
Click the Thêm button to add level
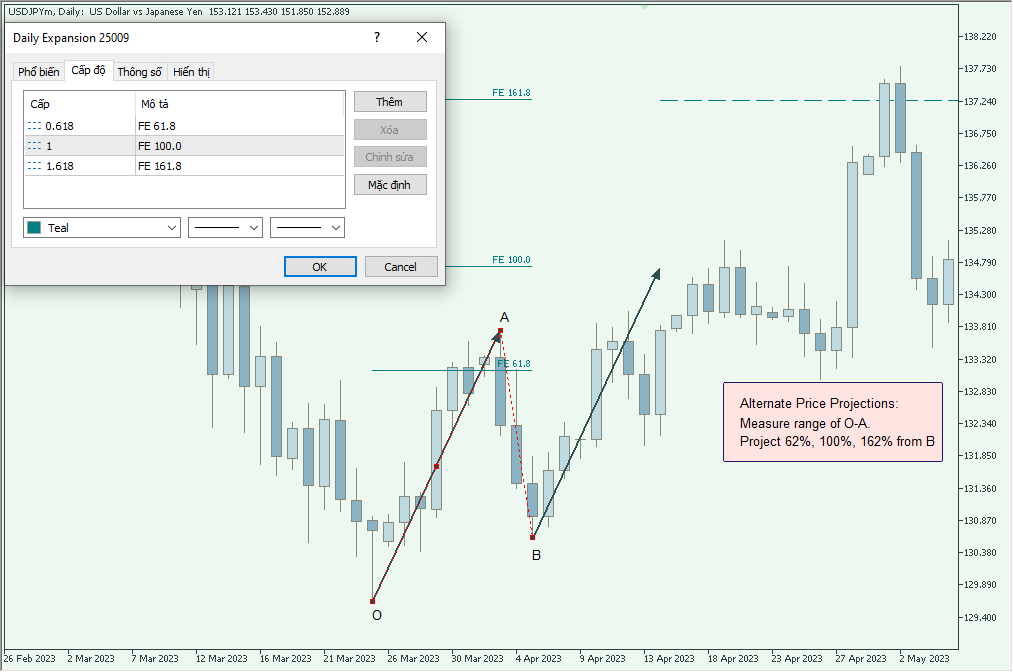click(390, 102)
